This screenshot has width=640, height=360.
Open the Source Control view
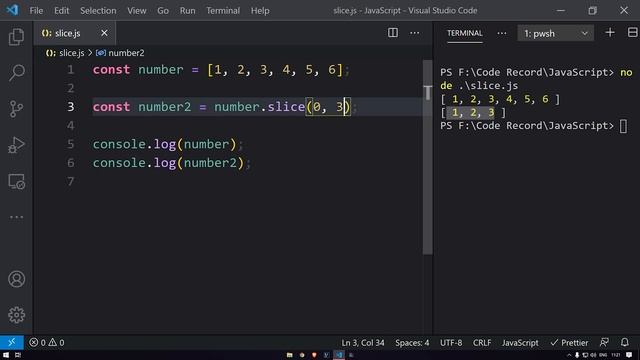(16, 109)
